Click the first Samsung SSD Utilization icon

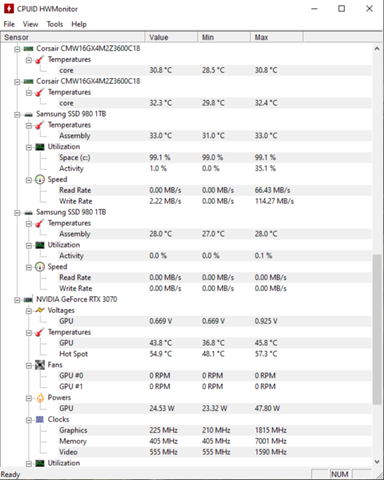[40, 147]
